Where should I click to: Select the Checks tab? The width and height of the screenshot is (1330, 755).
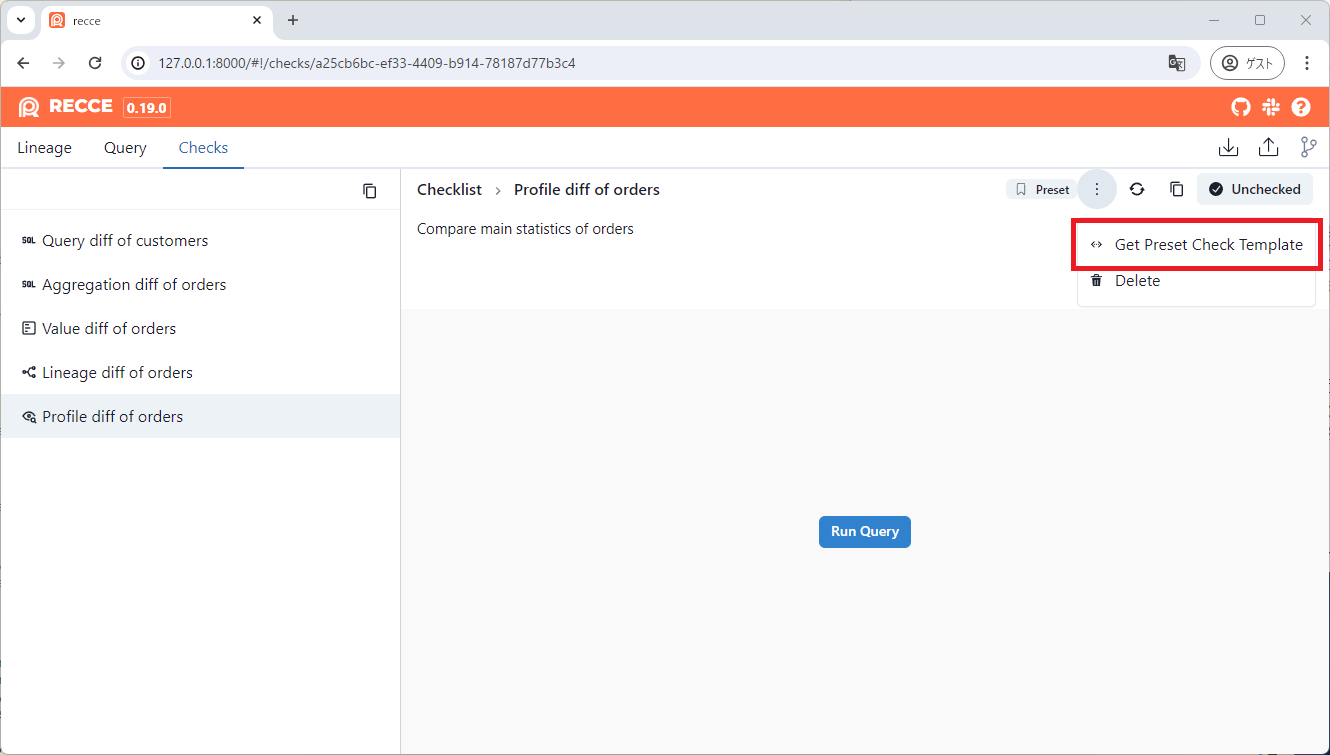click(203, 148)
